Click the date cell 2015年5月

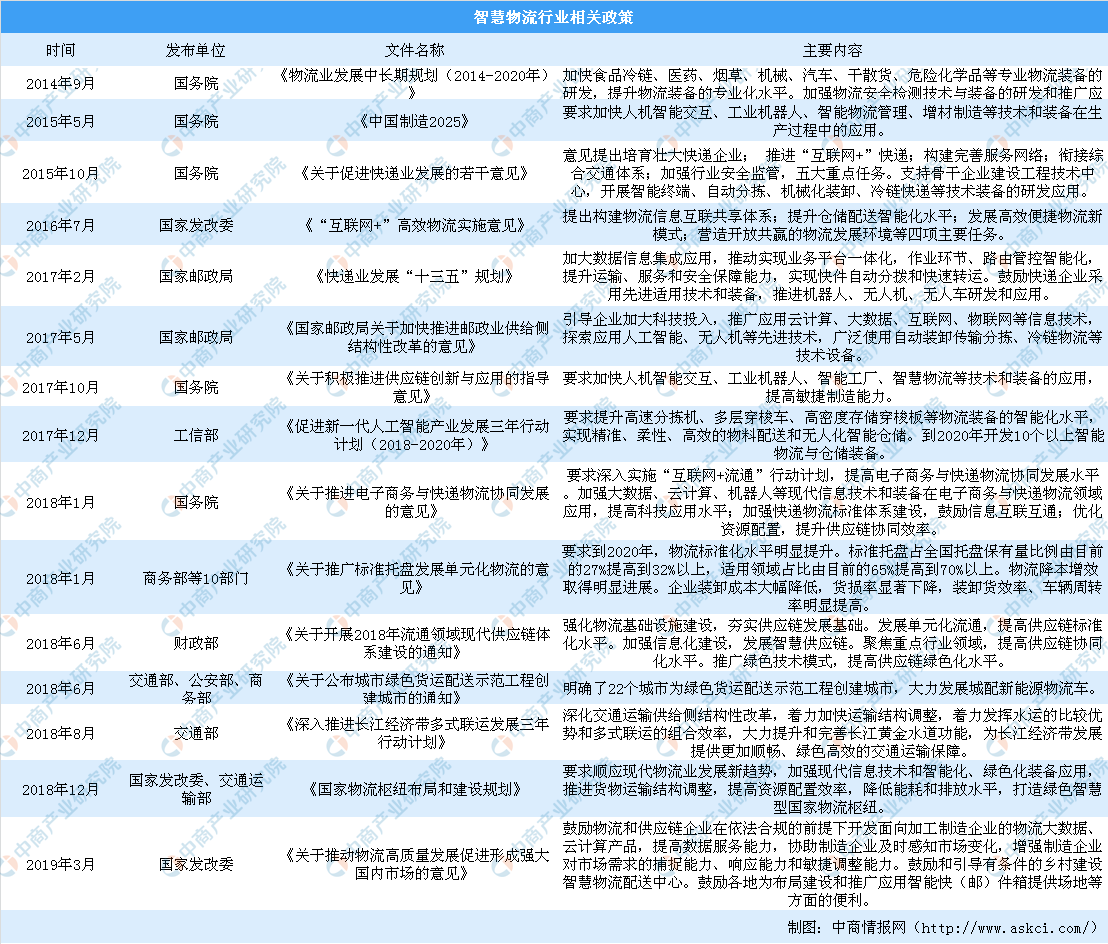point(60,122)
